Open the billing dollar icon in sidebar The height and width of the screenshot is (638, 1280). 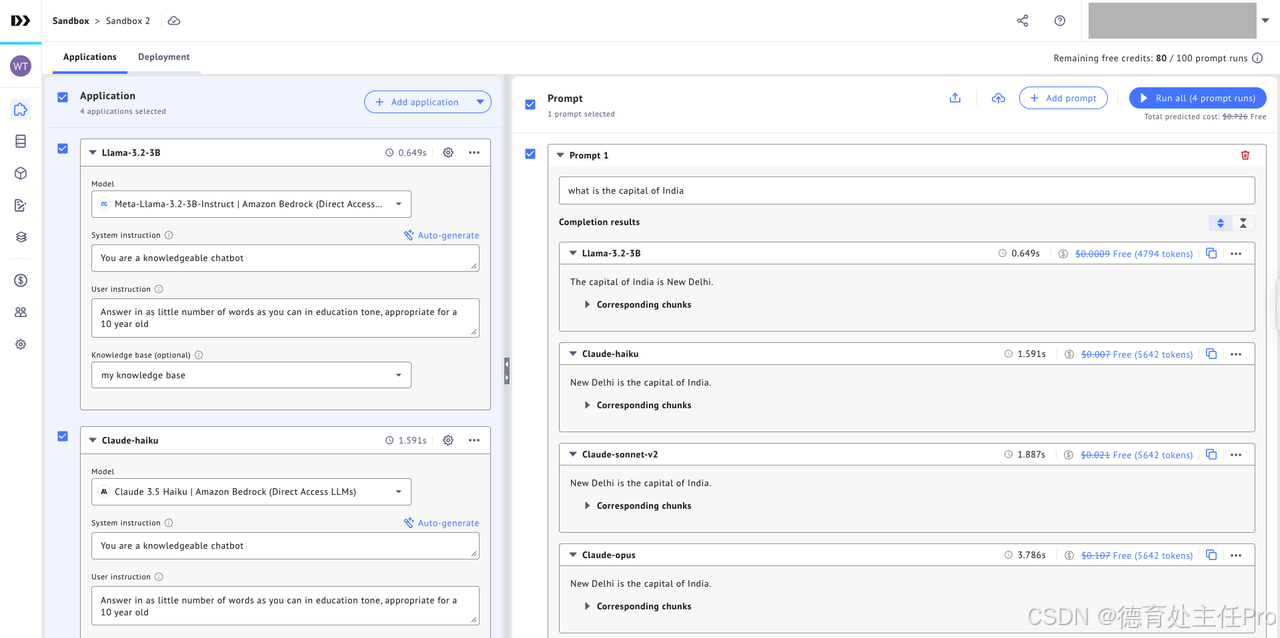pos(20,280)
